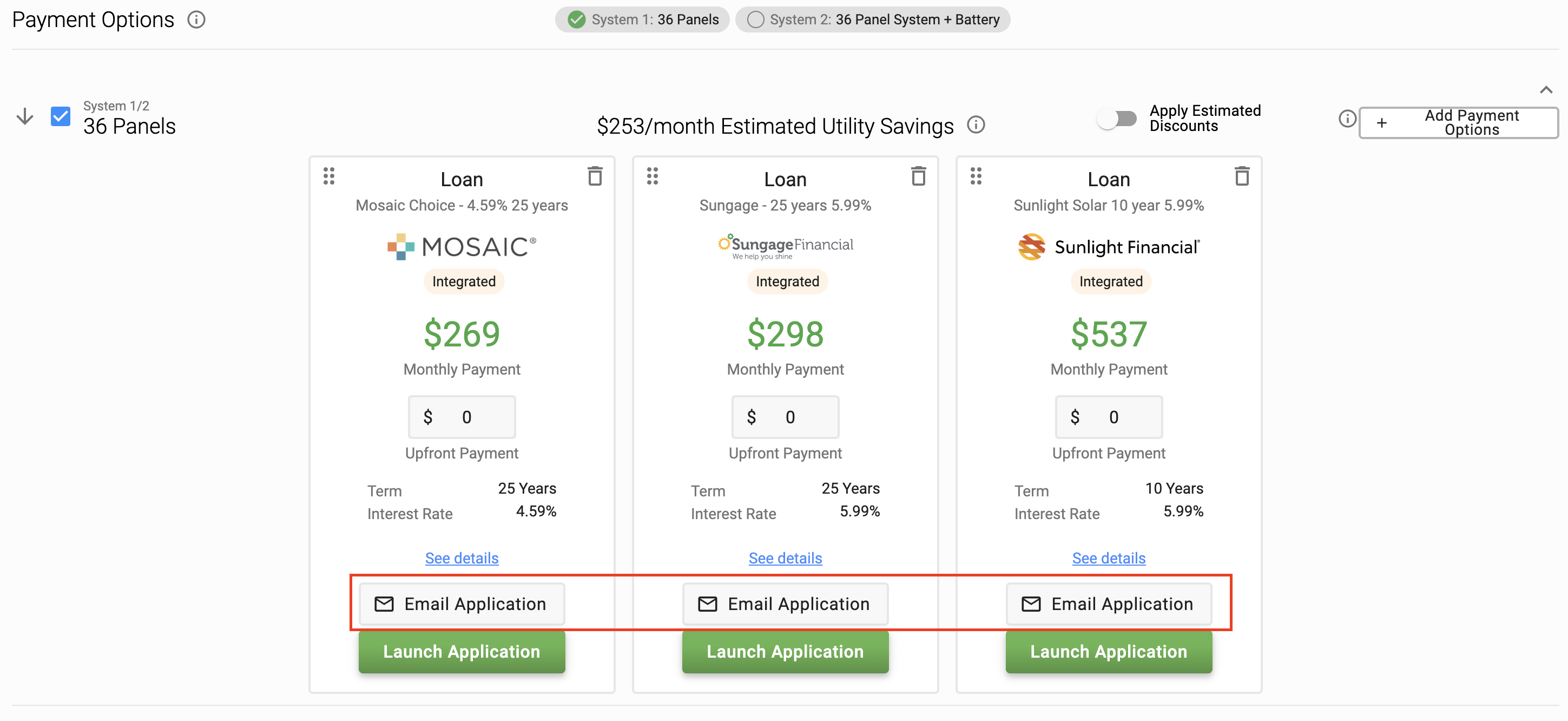Delete the Mosaic Choice loan card
The height and width of the screenshot is (721, 1568).
click(x=595, y=176)
